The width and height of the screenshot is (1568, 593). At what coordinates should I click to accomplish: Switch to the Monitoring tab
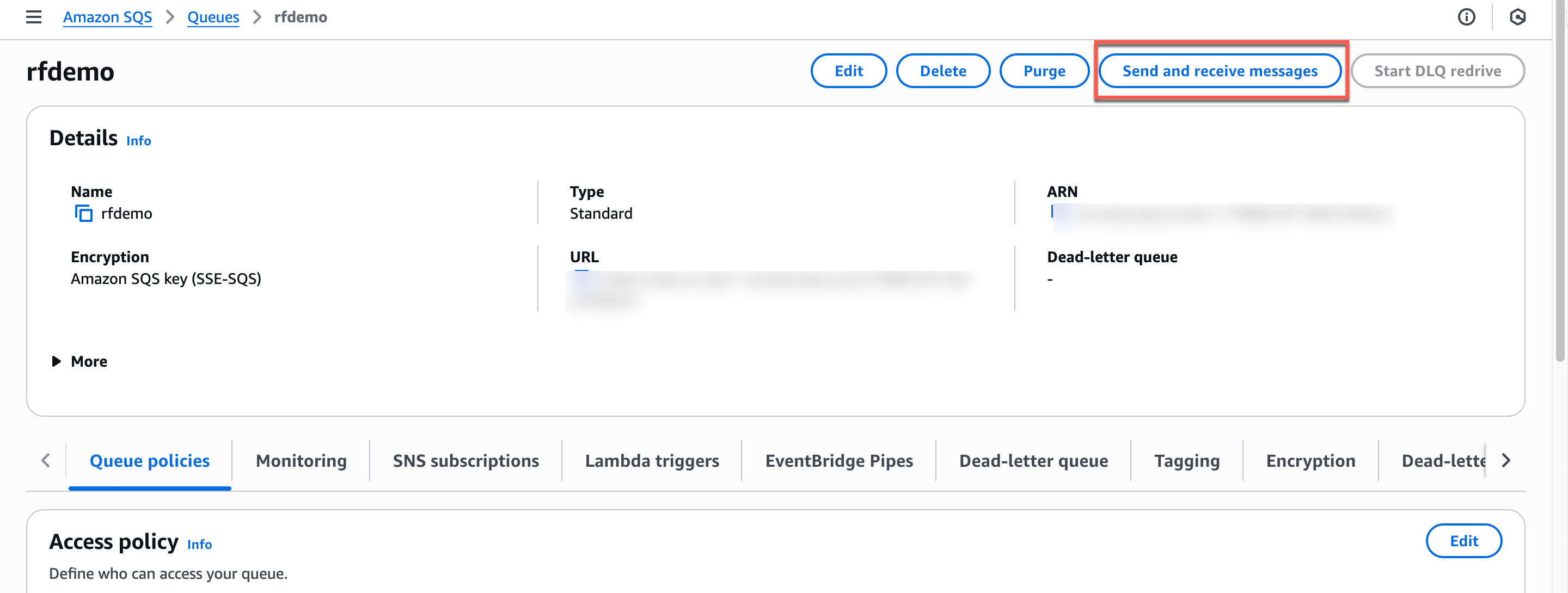coord(301,460)
